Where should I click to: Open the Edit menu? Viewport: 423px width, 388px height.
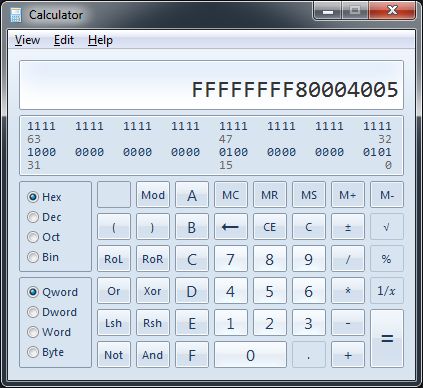point(64,40)
